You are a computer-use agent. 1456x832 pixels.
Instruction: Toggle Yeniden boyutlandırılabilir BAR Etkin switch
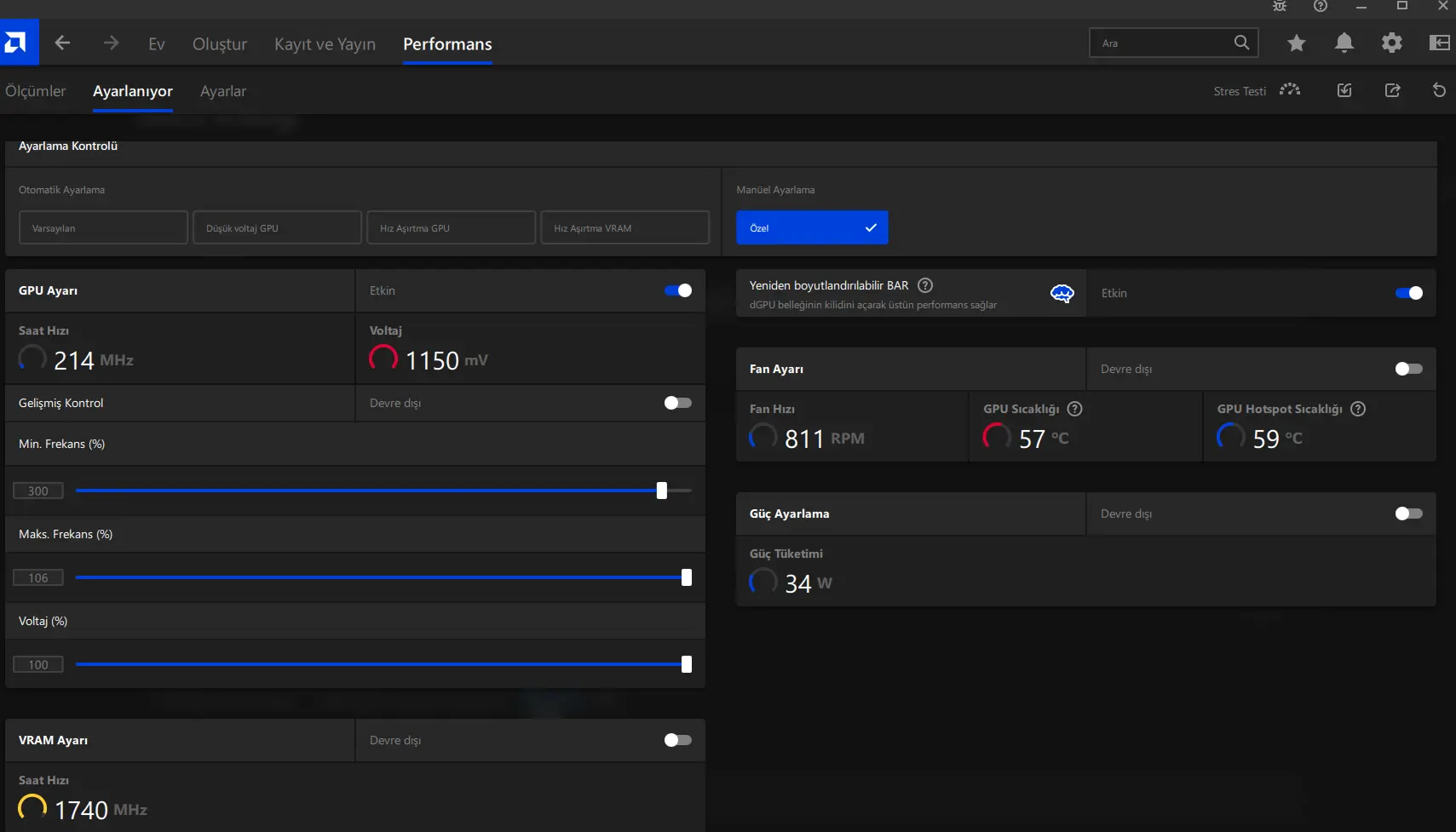point(1409,293)
